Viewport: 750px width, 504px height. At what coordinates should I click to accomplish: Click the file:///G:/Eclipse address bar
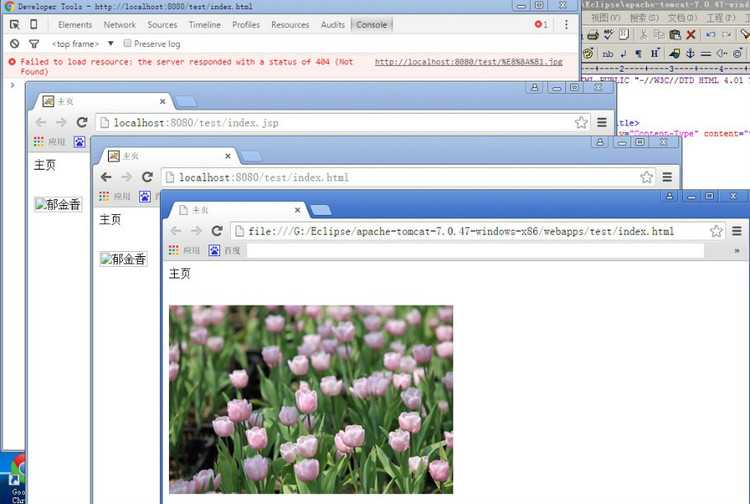[477, 231]
